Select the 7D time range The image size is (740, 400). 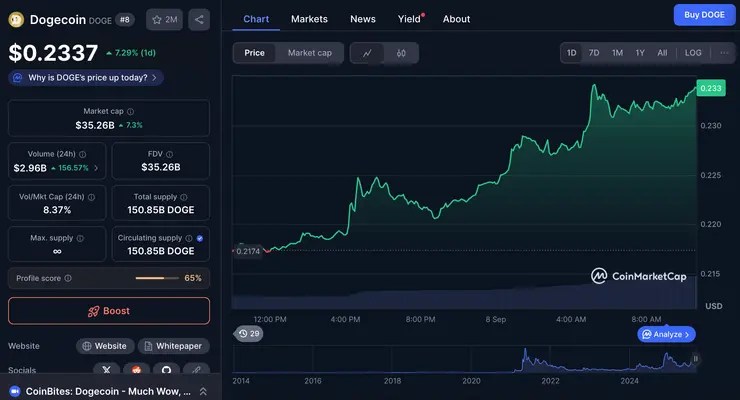[594, 53]
